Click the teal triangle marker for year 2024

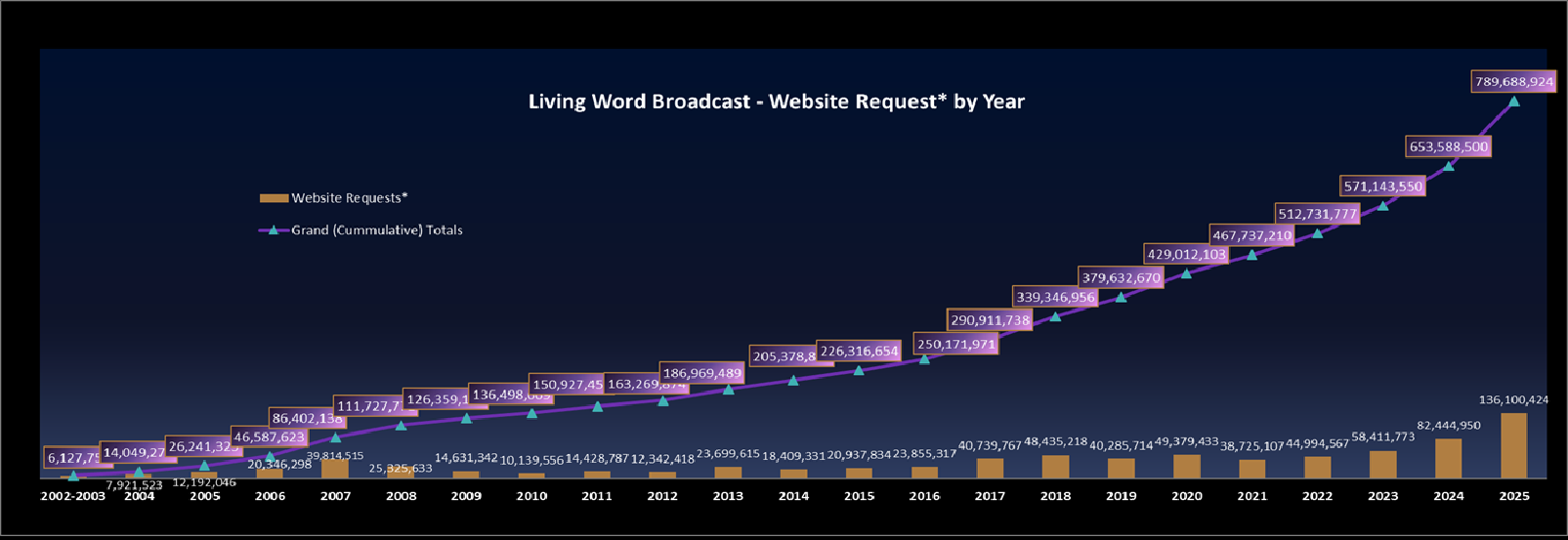[1448, 166]
